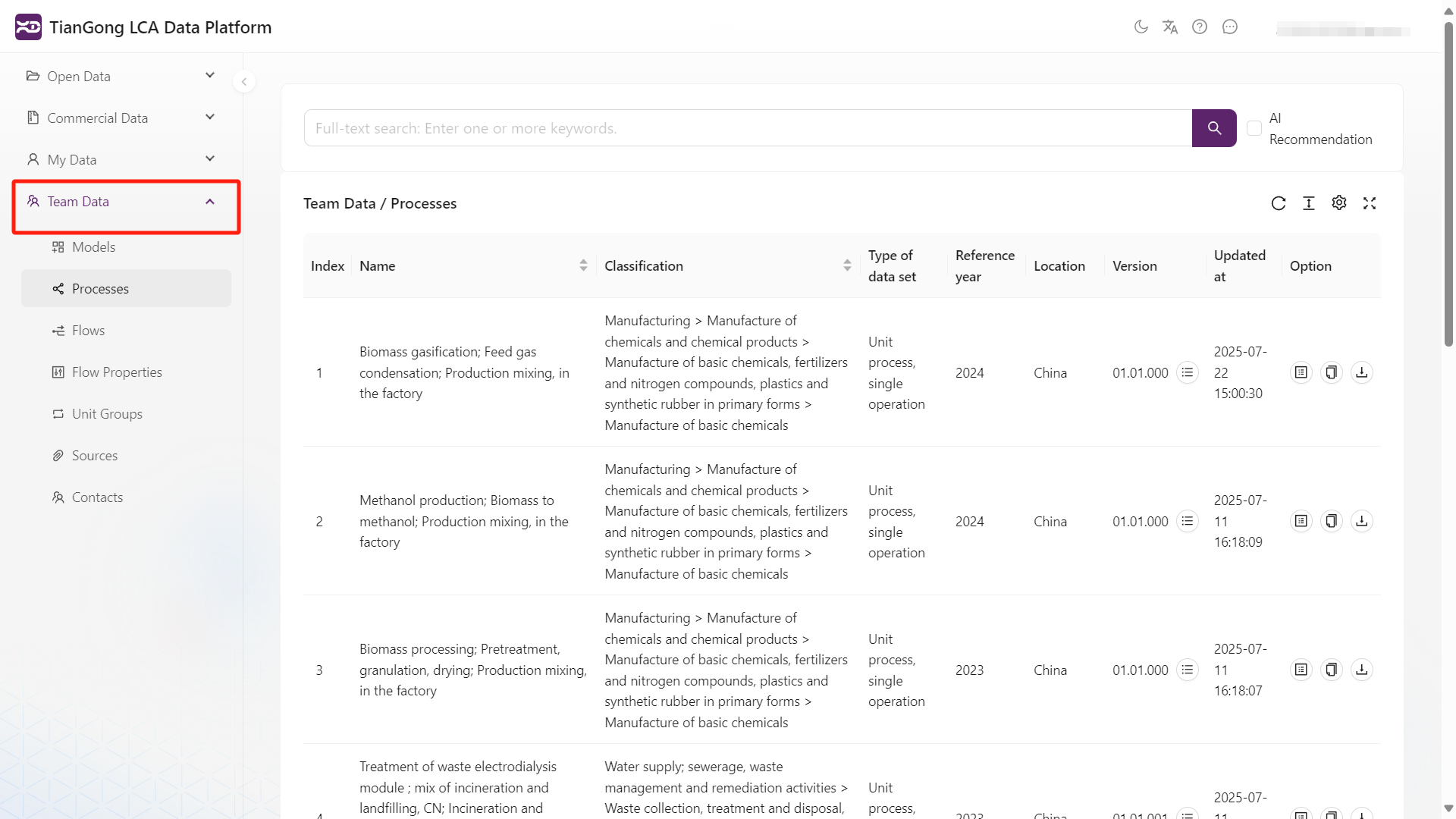The image size is (1456, 819).
Task: Open table settings with the gear icon
Action: 1339,203
